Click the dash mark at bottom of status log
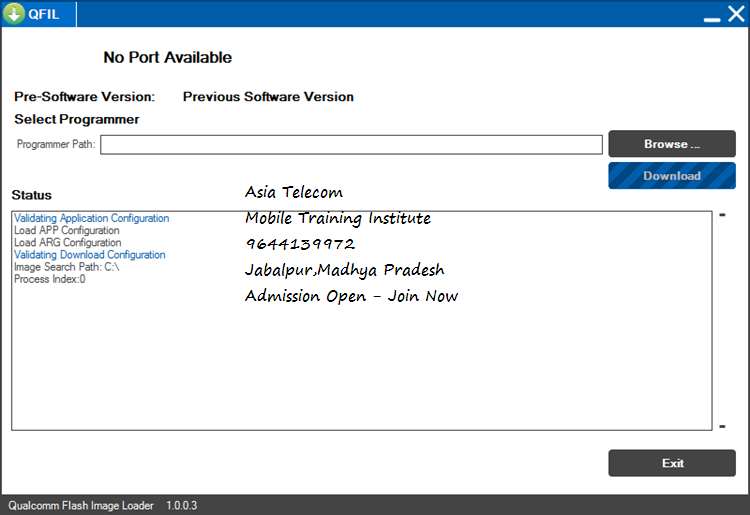 click(x=722, y=426)
